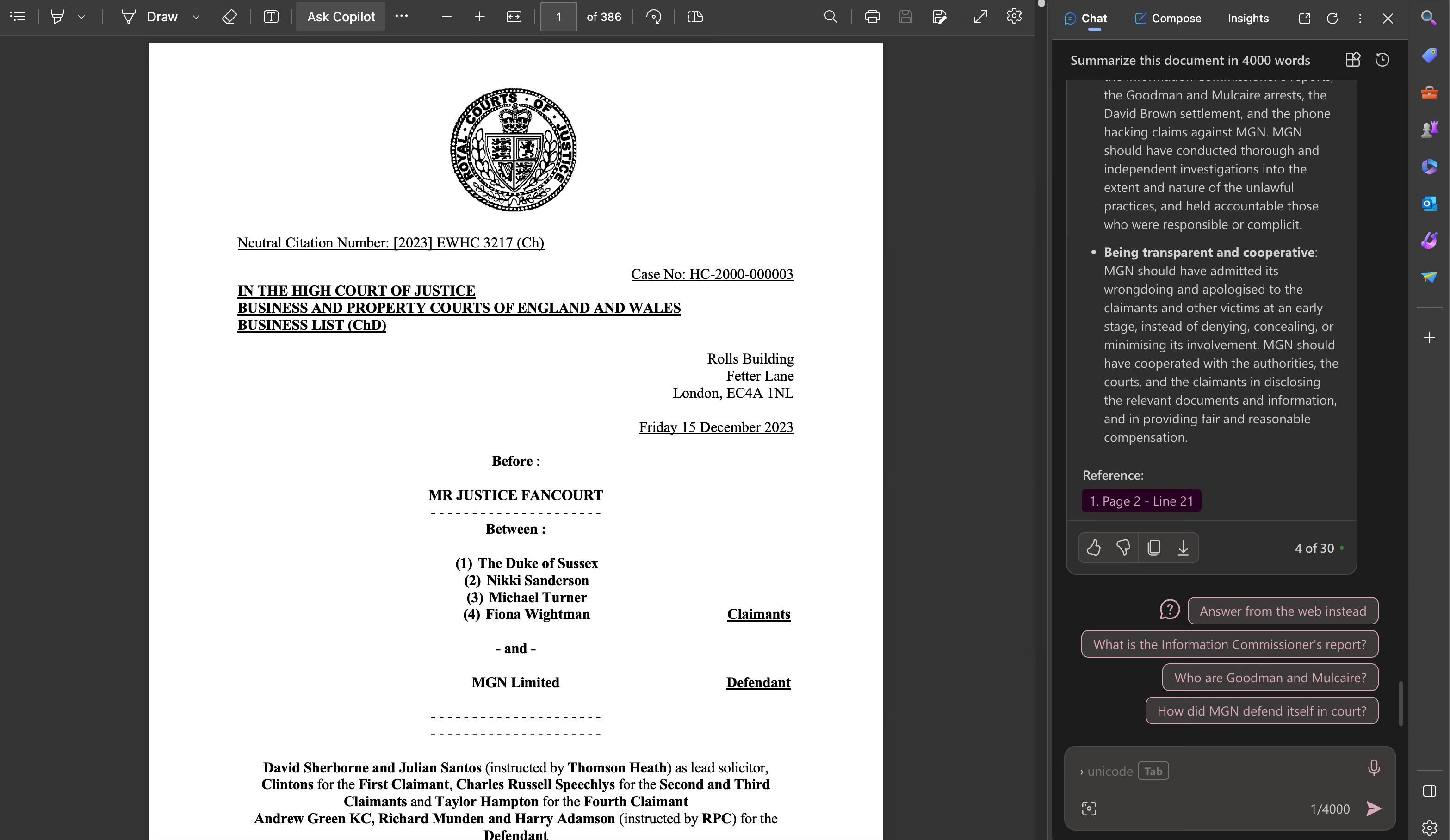
Task: Open the PDF search magnifier
Action: (830, 17)
